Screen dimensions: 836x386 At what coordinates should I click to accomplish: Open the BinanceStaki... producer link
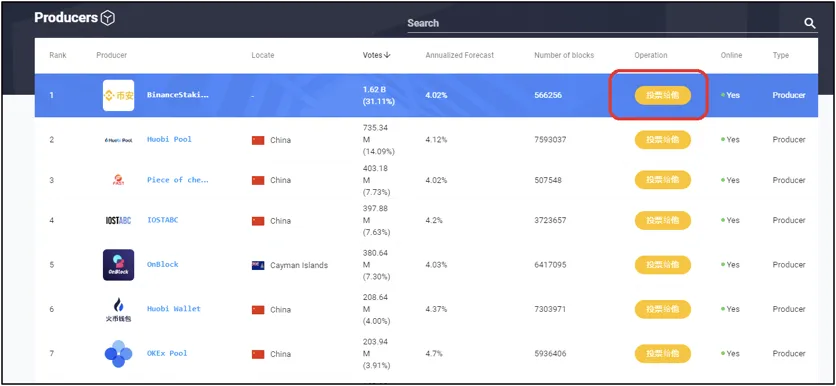tap(178, 95)
